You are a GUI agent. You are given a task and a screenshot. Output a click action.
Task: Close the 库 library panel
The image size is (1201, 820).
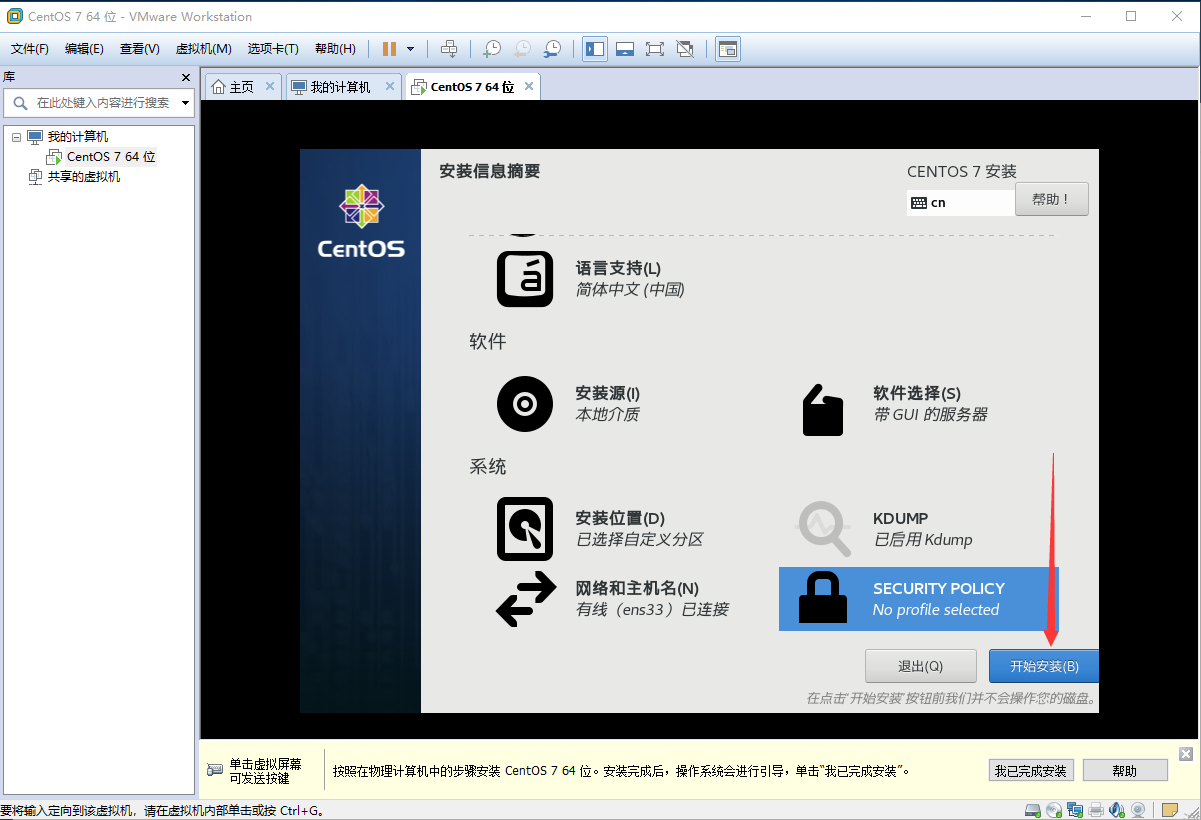click(x=185, y=77)
